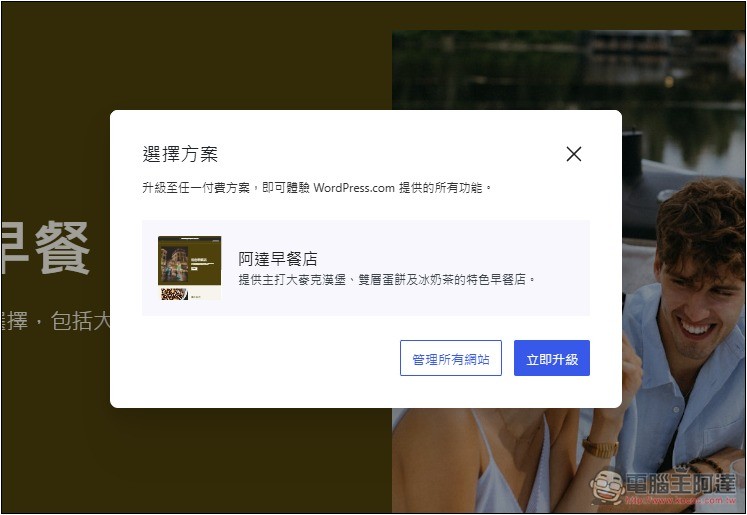The width and height of the screenshot is (747, 515).
Task: Open 管理所有網站 to manage sites
Action: [x=450, y=358]
